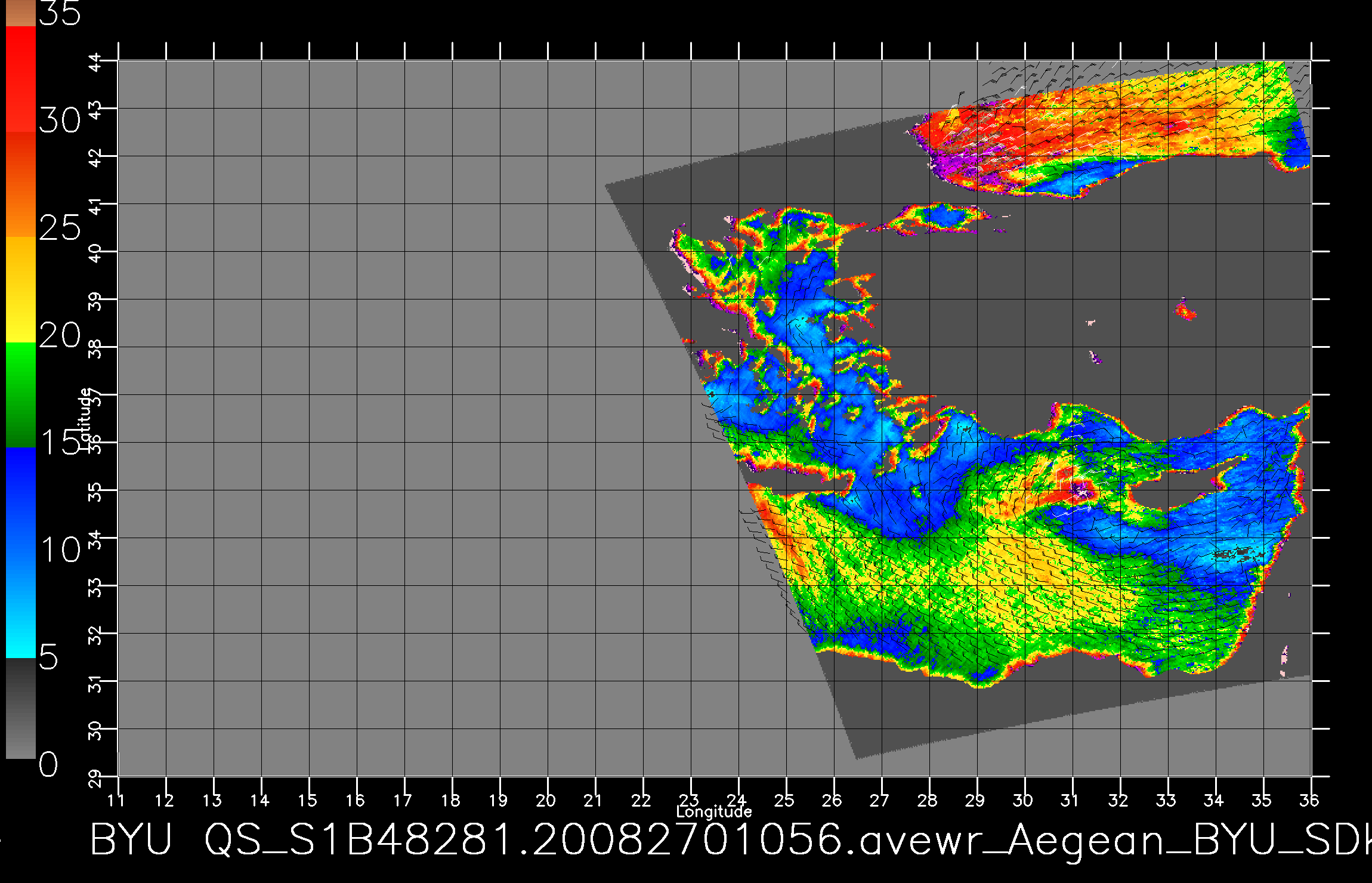Click latitude tick label 32
Screen dimensions: 1372x883
pyautogui.click(x=95, y=636)
